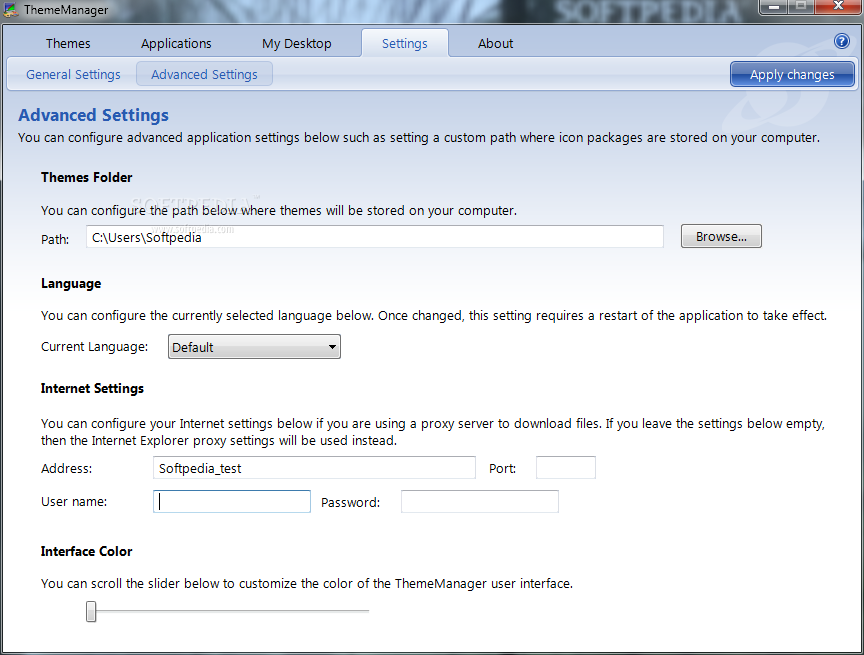864x655 pixels.
Task: Expand the Current Language dropdown
Action: tap(254, 347)
